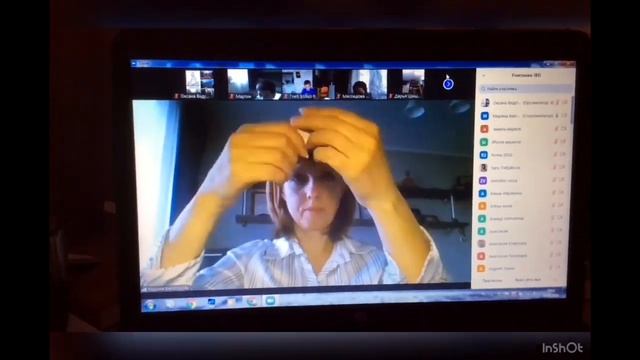
Task: Click the clock in the system tray
Action: tap(552, 292)
